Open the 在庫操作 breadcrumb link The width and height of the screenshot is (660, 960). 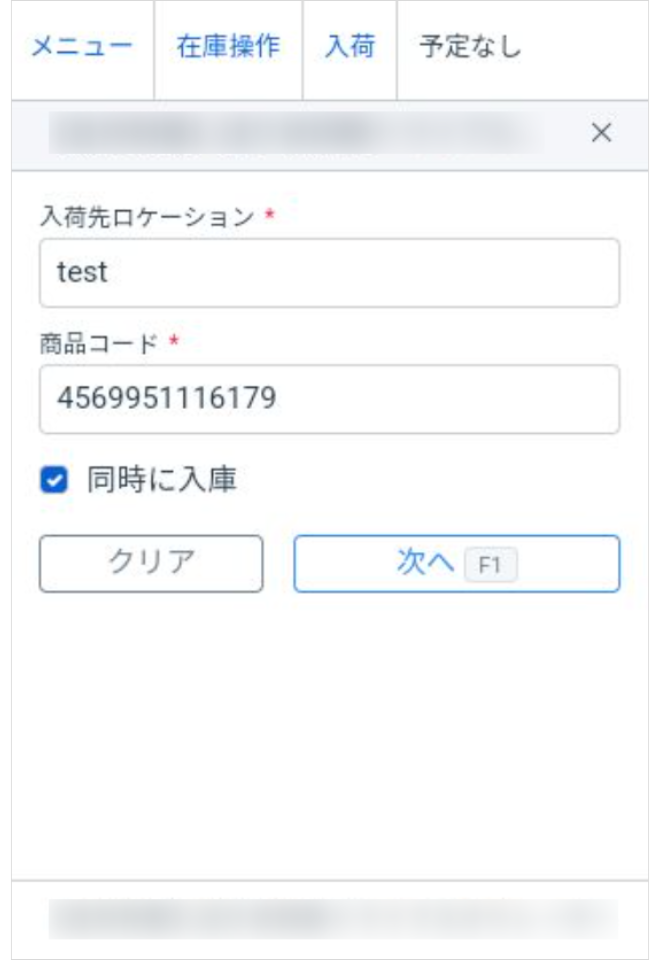click(x=228, y=47)
